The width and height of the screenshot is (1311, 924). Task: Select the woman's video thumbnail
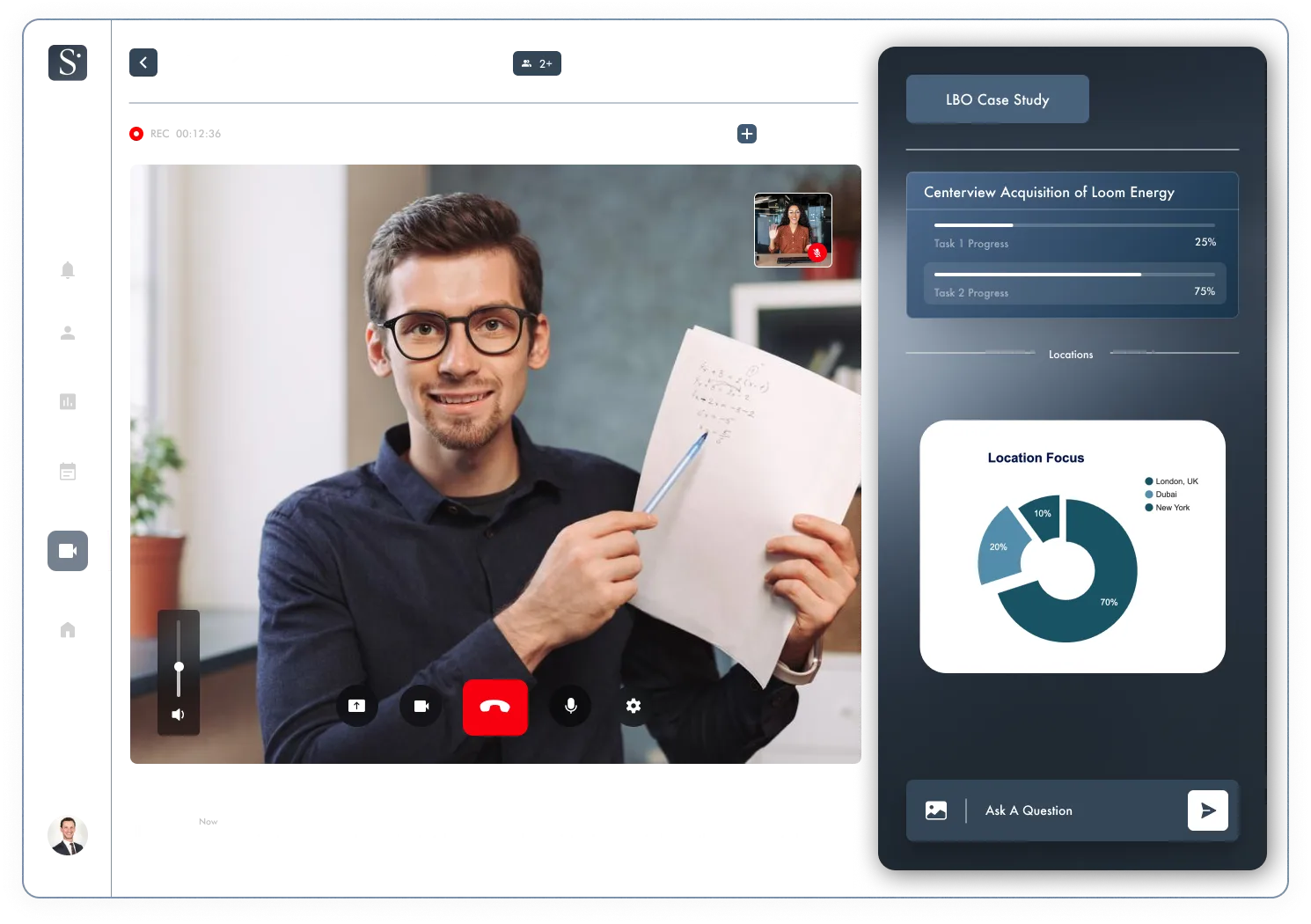click(x=793, y=230)
